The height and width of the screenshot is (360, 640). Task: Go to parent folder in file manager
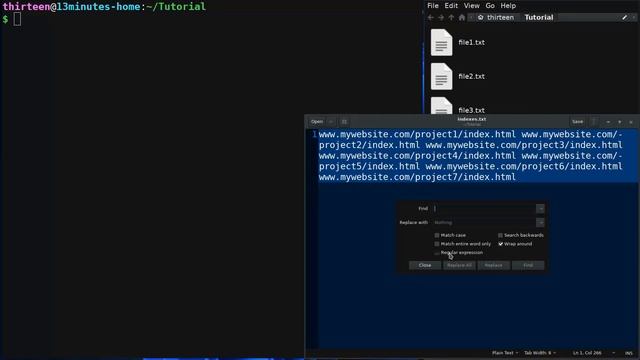coord(451,18)
